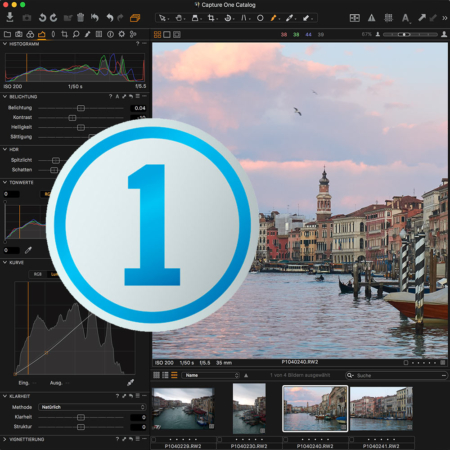Open the Output gear tool tab
Screen dimensions: 450x450
click(122, 34)
